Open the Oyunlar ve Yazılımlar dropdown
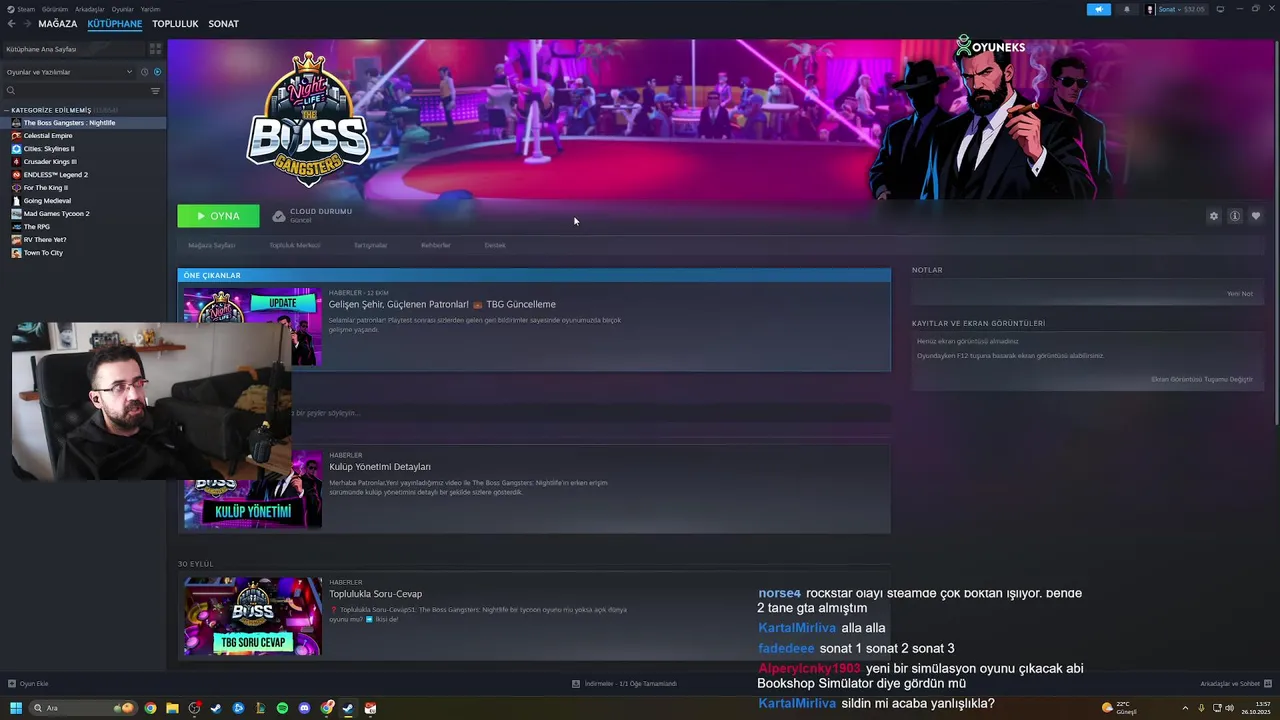The image size is (1280, 720). pos(69,72)
